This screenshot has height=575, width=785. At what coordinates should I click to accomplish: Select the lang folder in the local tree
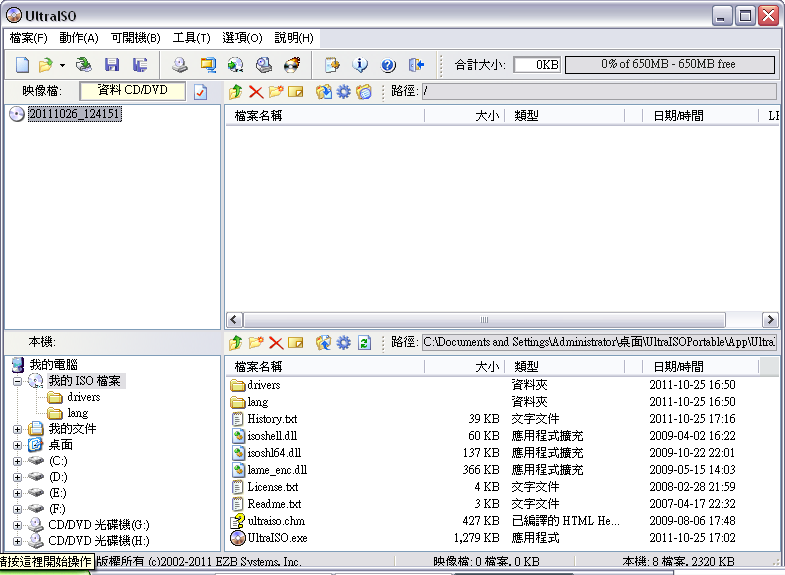point(78,413)
